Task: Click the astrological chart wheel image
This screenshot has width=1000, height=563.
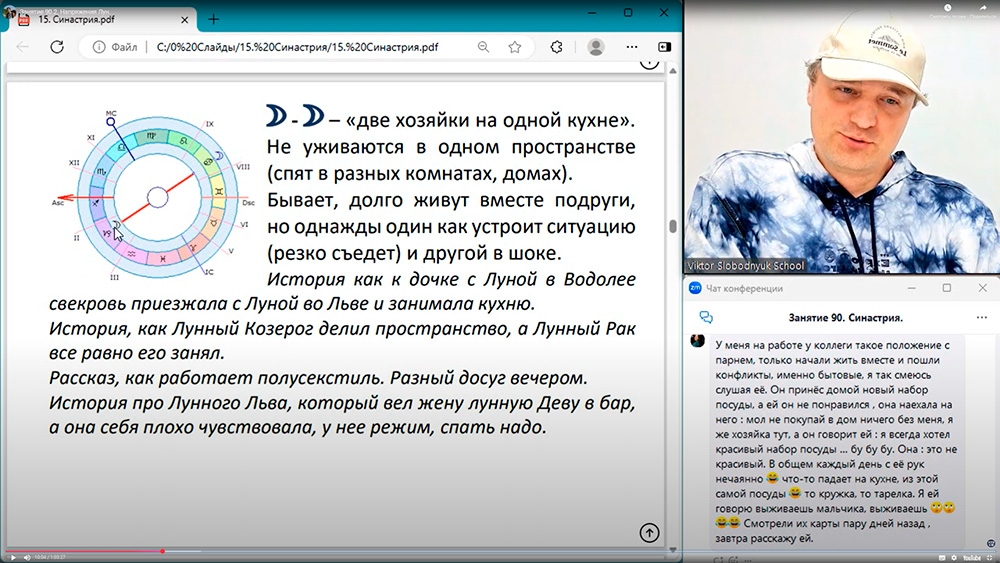Action: pyautogui.click(x=156, y=196)
